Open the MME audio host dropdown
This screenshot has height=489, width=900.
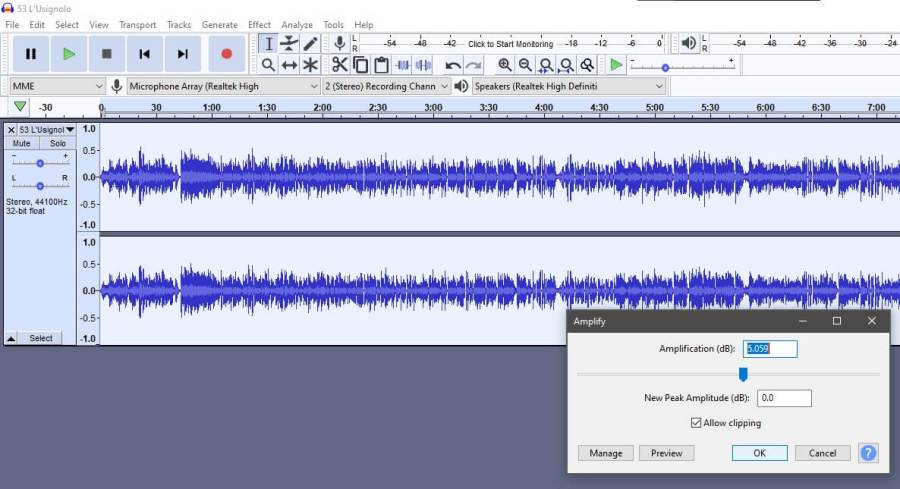point(57,87)
